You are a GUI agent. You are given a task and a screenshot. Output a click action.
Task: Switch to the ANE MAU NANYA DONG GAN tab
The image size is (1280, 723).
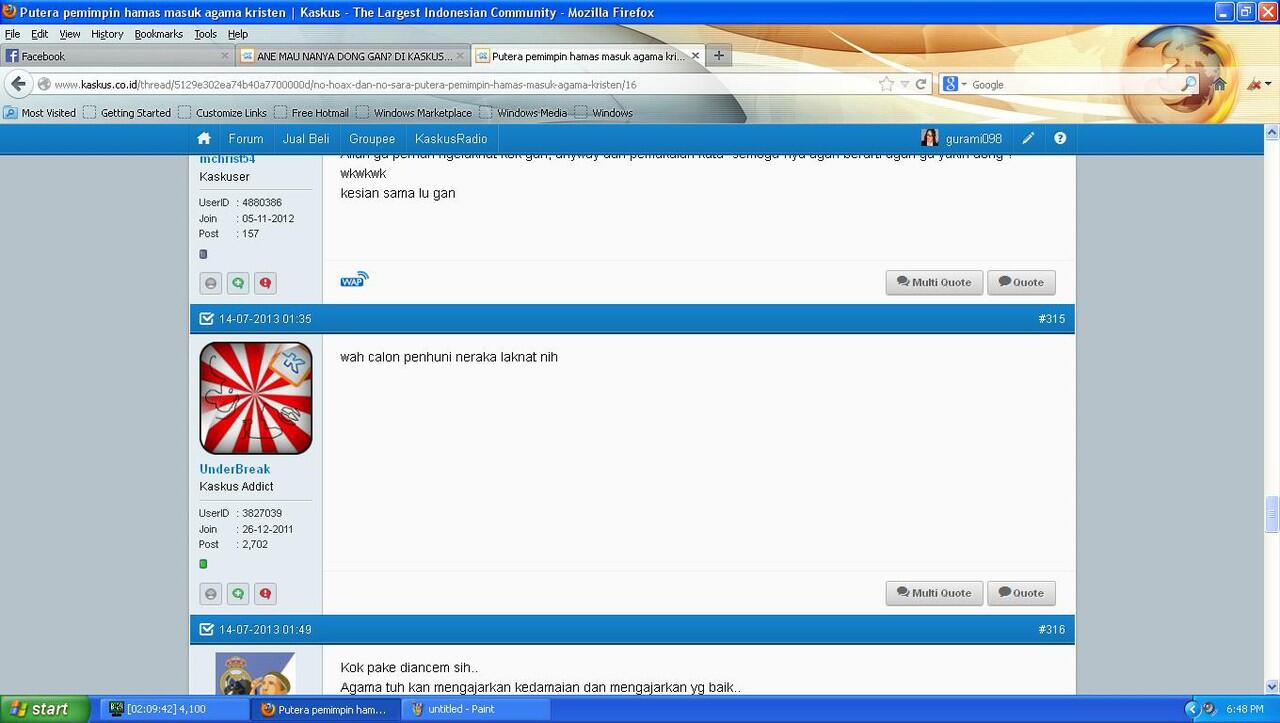353,56
